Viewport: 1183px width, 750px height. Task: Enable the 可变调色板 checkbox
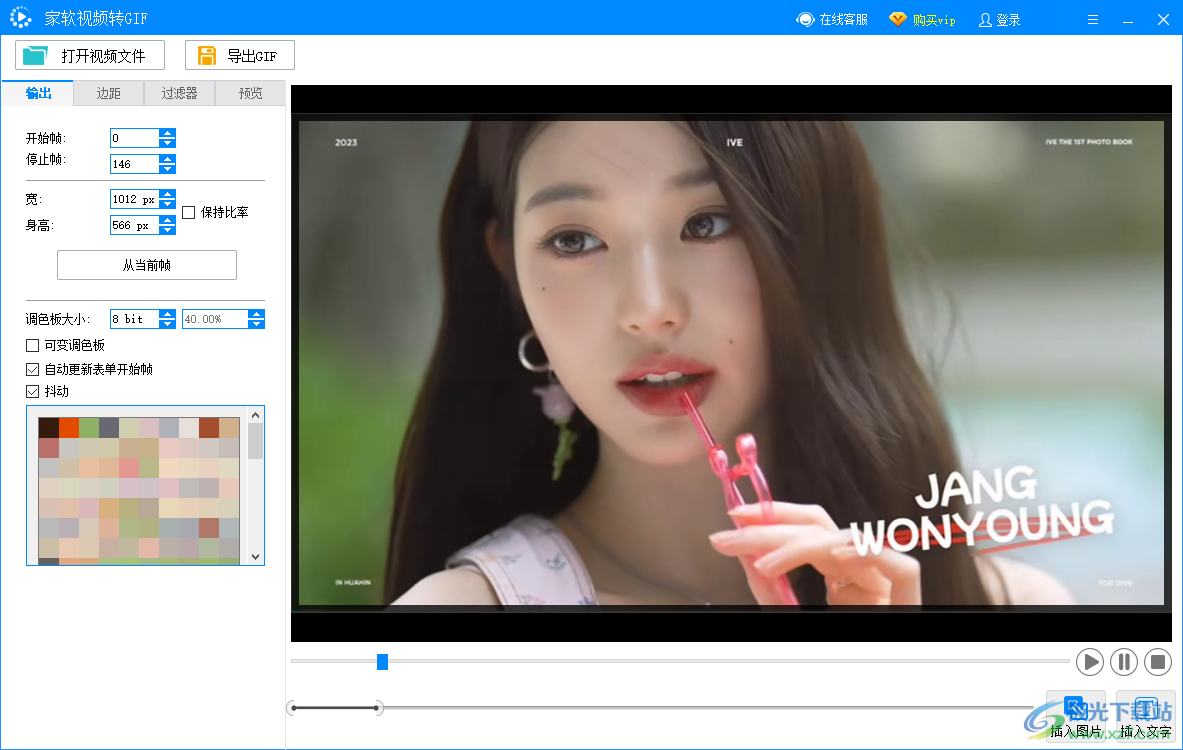tap(32, 346)
